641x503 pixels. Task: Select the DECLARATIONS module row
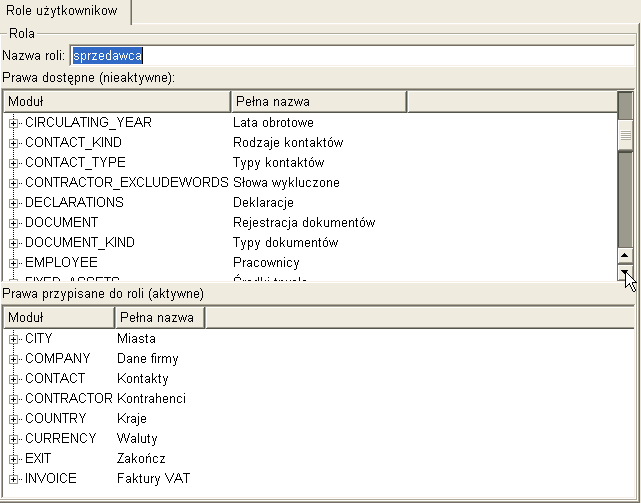74,202
